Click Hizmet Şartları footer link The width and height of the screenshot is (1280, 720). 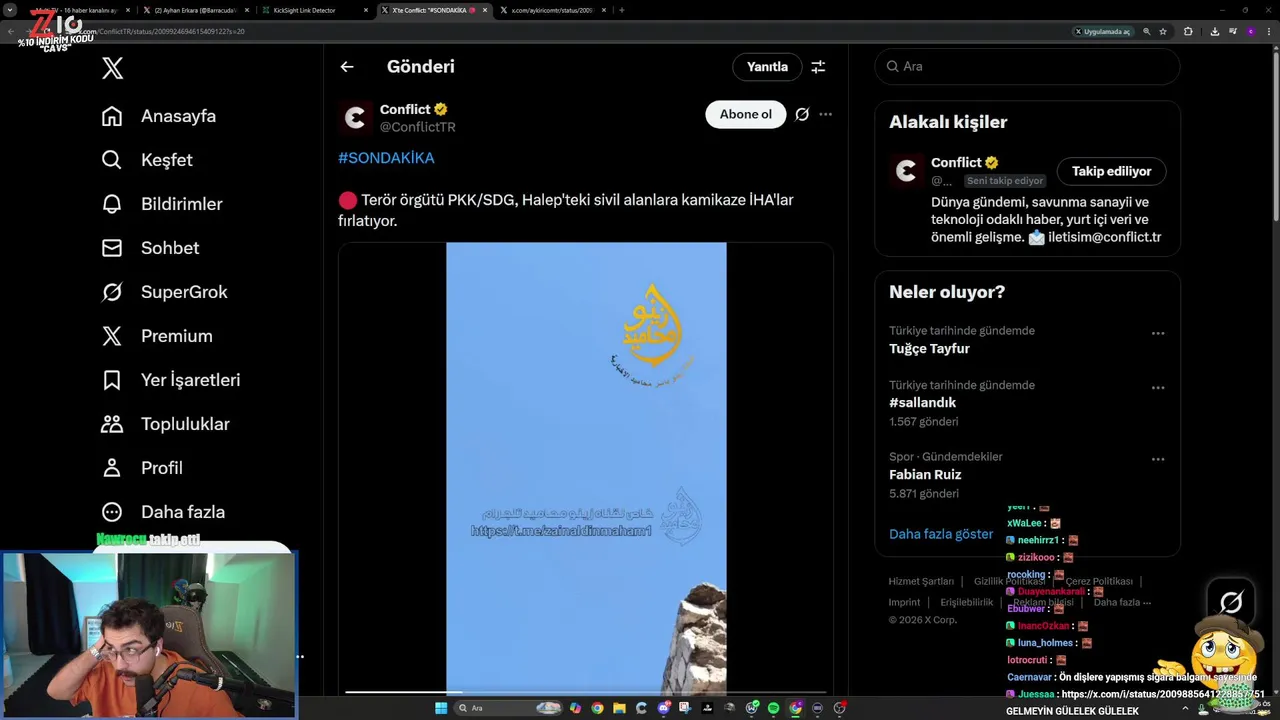pyautogui.click(x=921, y=581)
